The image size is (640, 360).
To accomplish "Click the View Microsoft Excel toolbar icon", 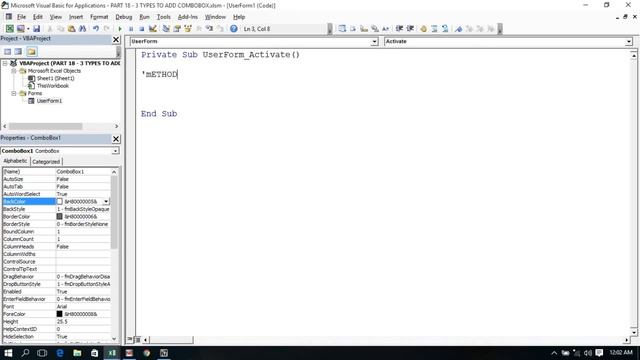I will coord(9,29).
